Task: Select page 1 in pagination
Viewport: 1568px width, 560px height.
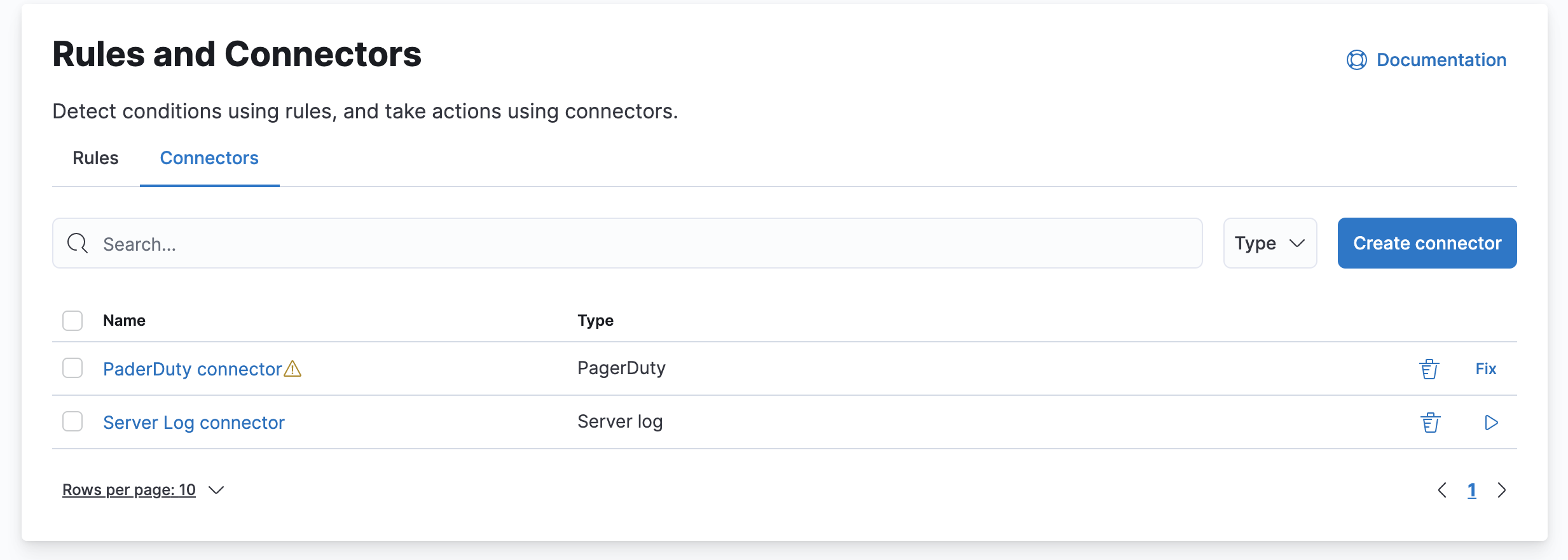Action: 1473,489
